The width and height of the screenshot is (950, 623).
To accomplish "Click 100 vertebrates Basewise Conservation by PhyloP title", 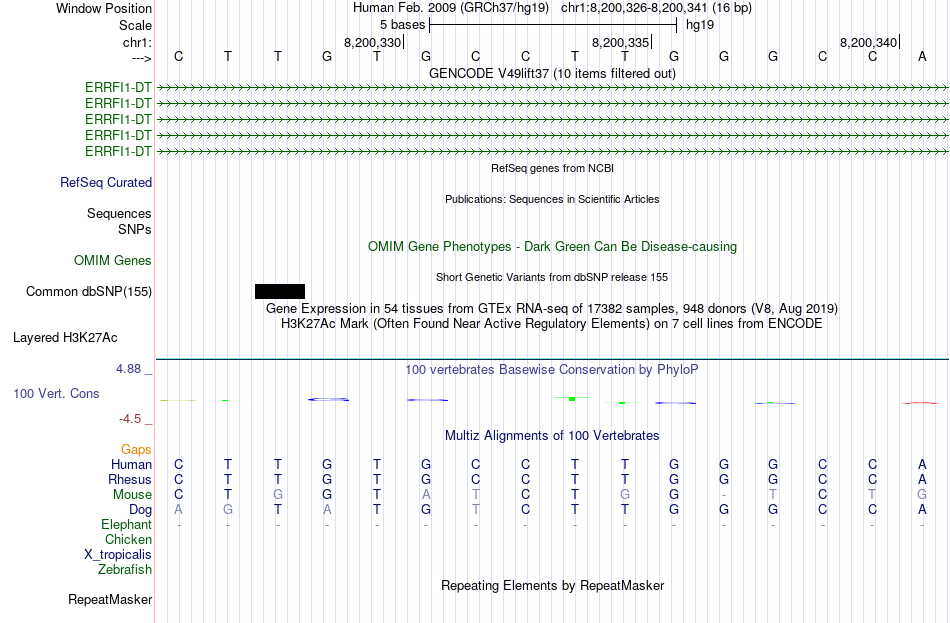I will [x=552, y=370].
